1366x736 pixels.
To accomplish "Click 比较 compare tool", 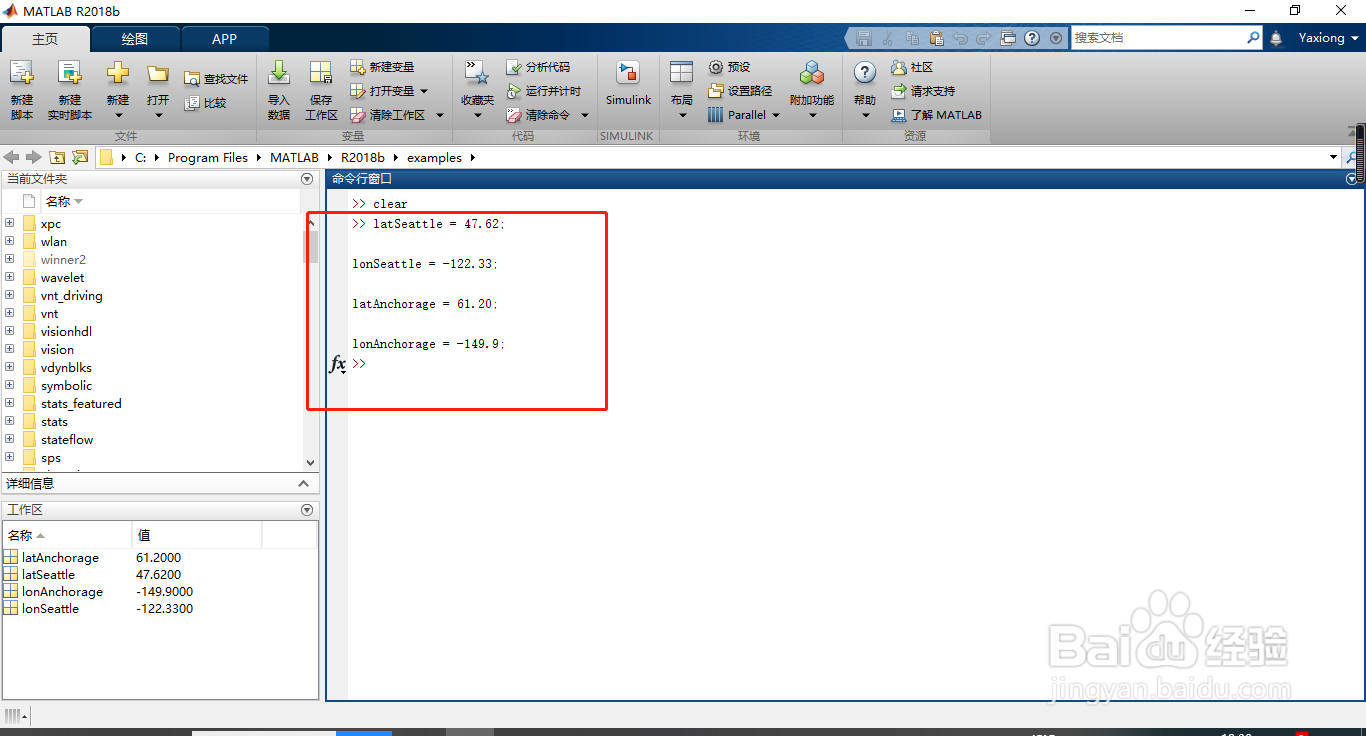I will point(206,103).
